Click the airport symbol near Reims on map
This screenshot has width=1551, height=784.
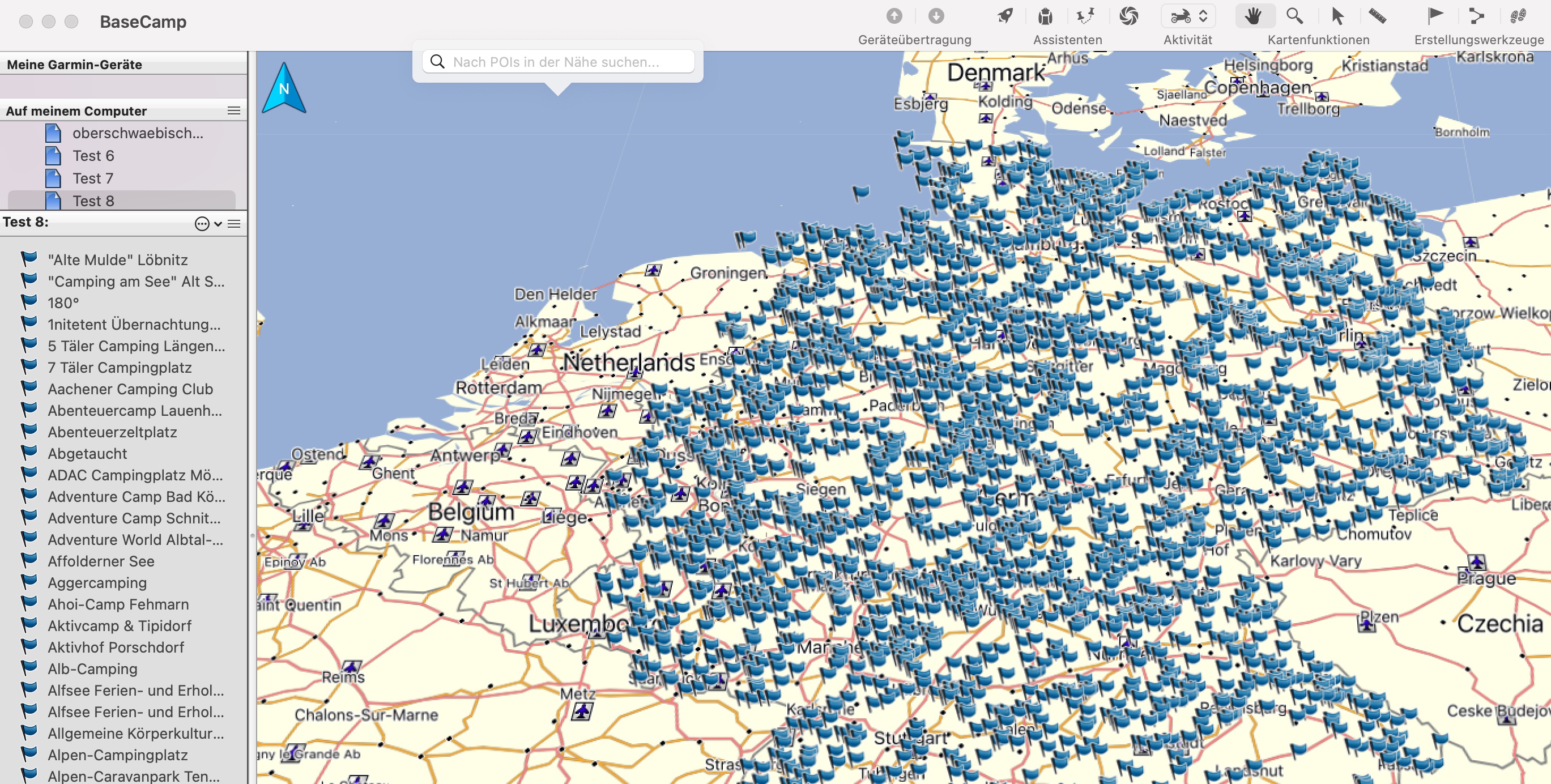pos(352,667)
